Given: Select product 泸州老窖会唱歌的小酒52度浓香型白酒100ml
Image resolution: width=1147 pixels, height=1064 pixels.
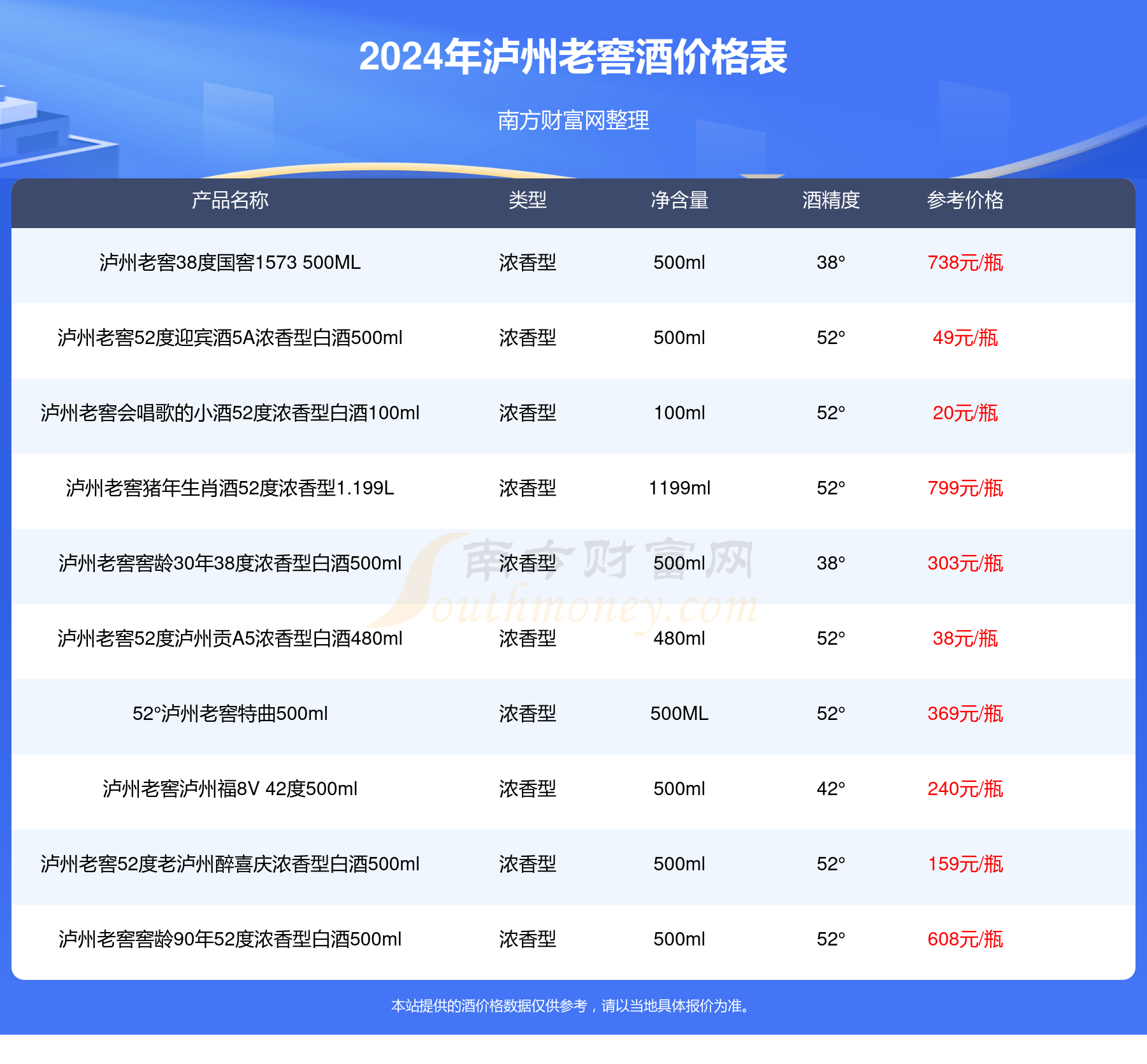Looking at the screenshot, I should point(230,413).
